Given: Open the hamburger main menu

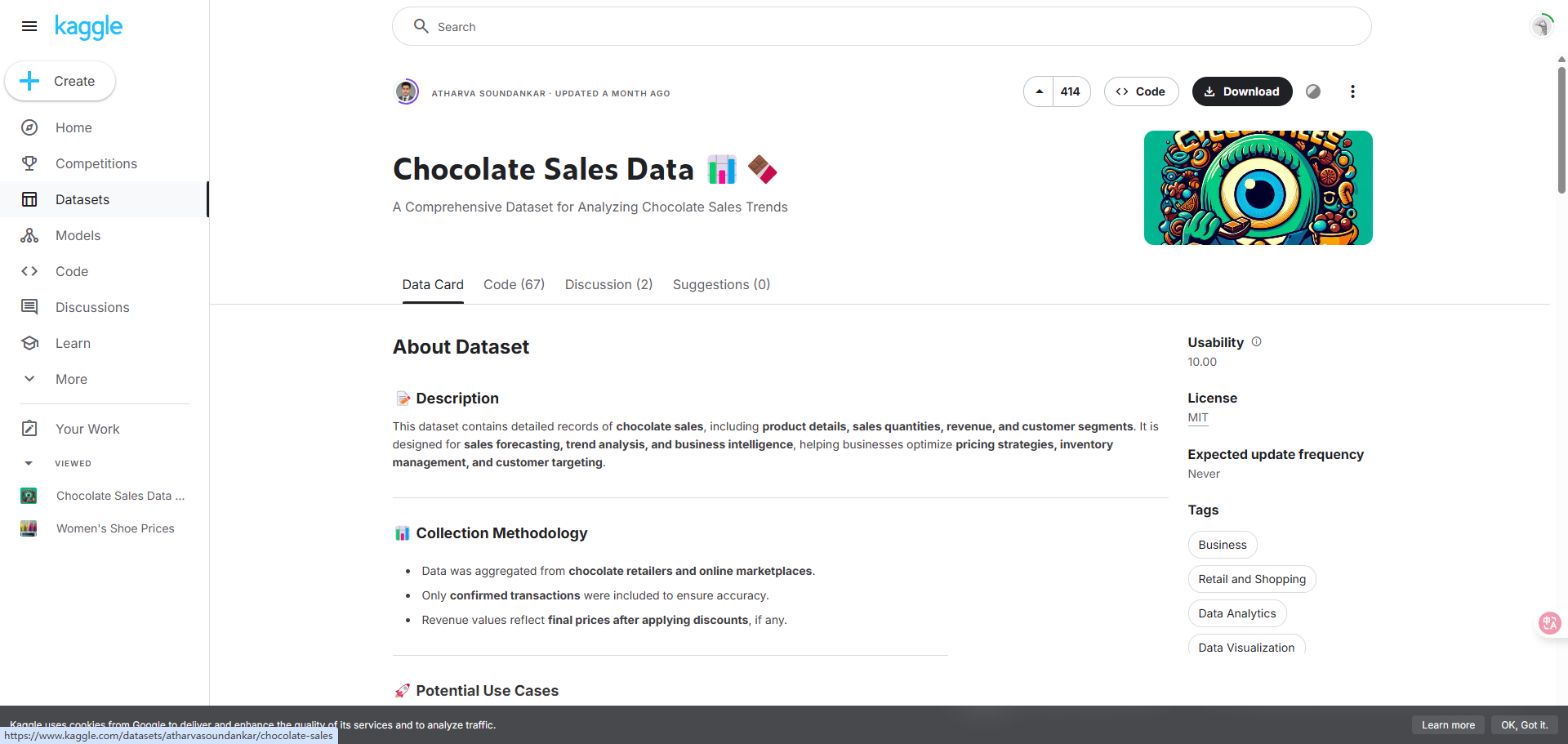Looking at the screenshot, I should (x=29, y=26).
